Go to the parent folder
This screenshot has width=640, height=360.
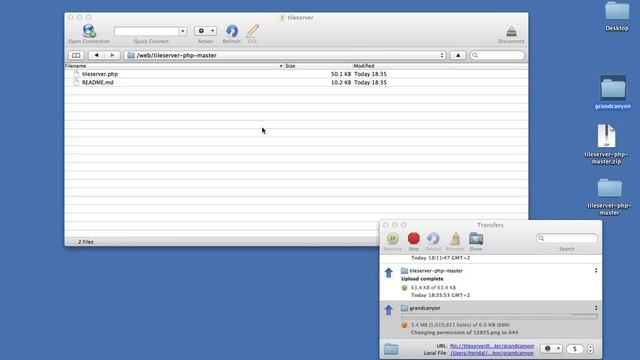pyautogui.click(x=458, y=55)
